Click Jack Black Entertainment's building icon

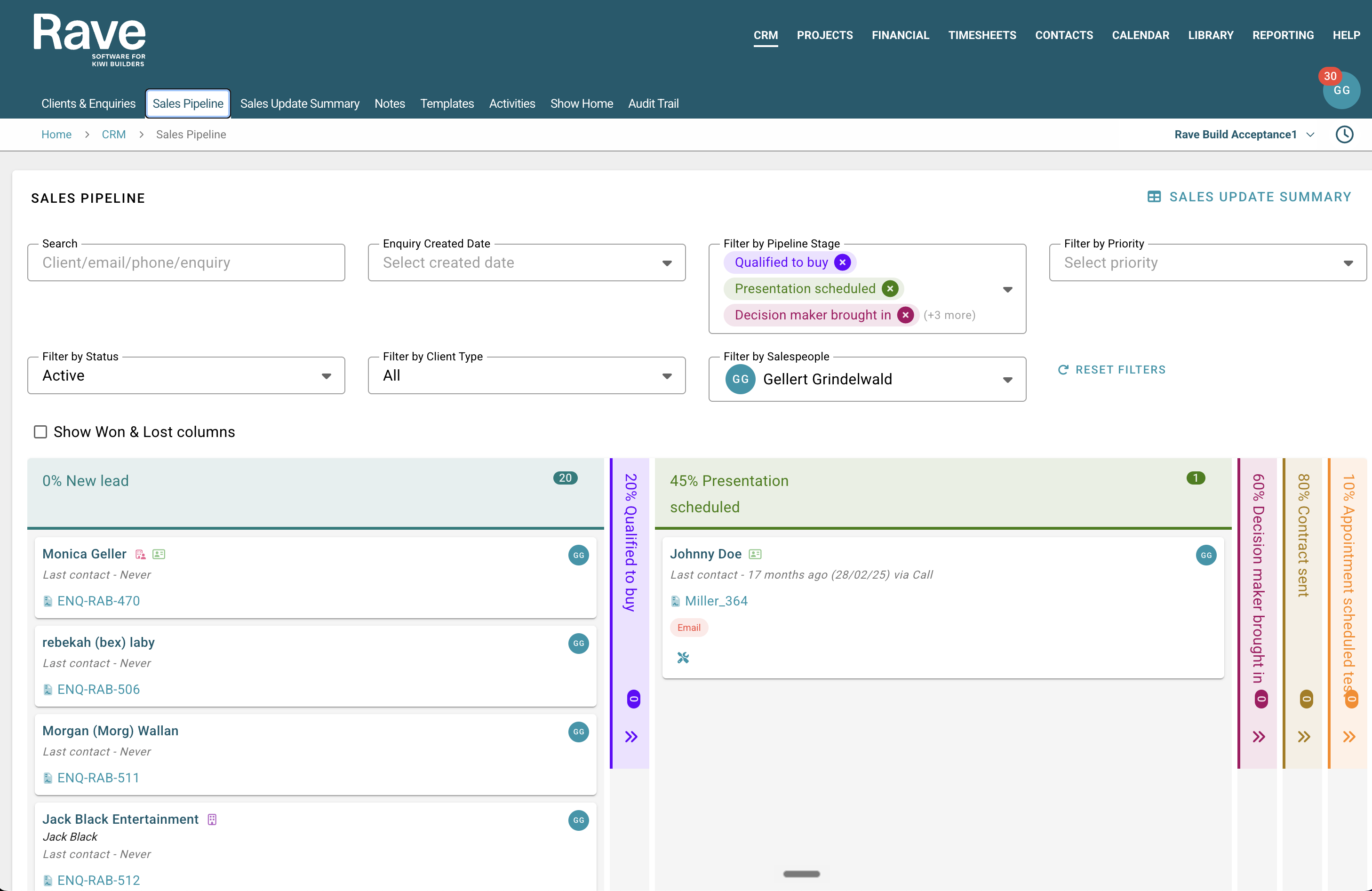point(212,819)
